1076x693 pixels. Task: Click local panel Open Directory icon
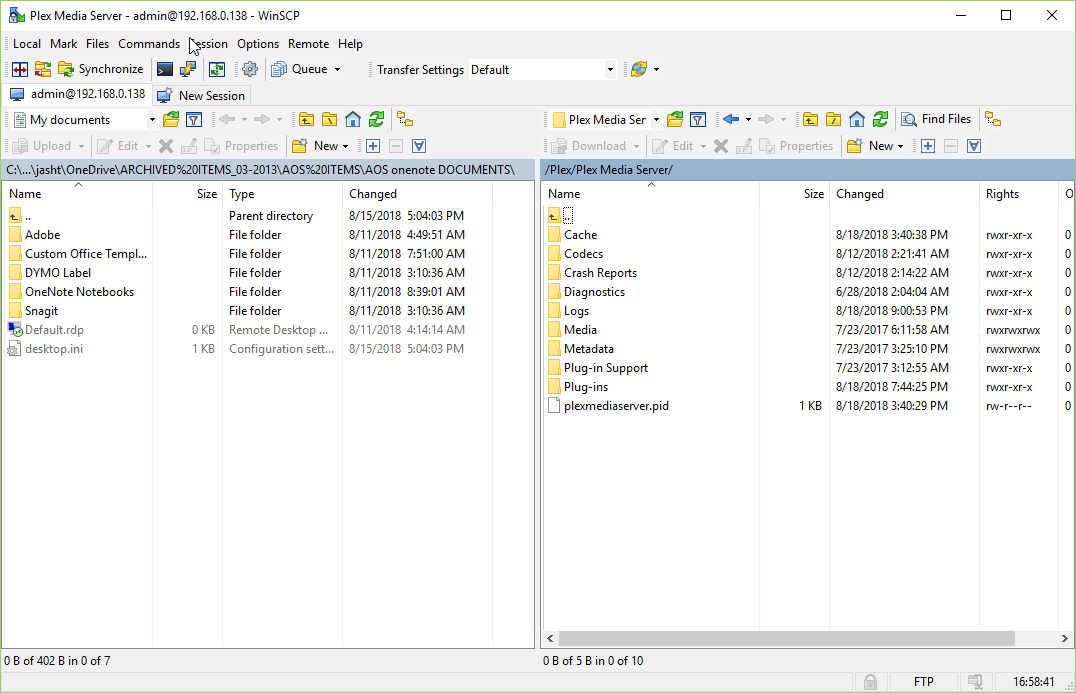point(171,119)
